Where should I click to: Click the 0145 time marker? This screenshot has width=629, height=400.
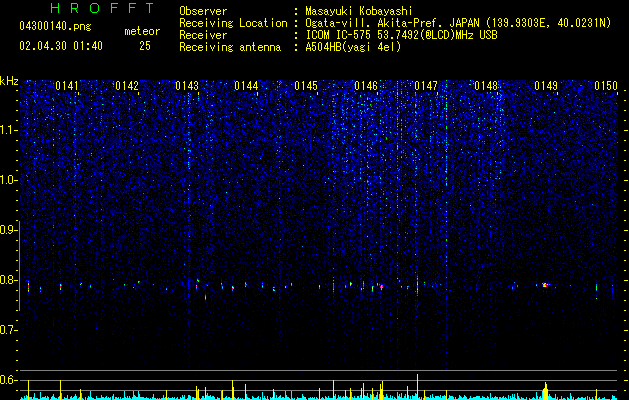pyautogui.click(x=306, y=86)
